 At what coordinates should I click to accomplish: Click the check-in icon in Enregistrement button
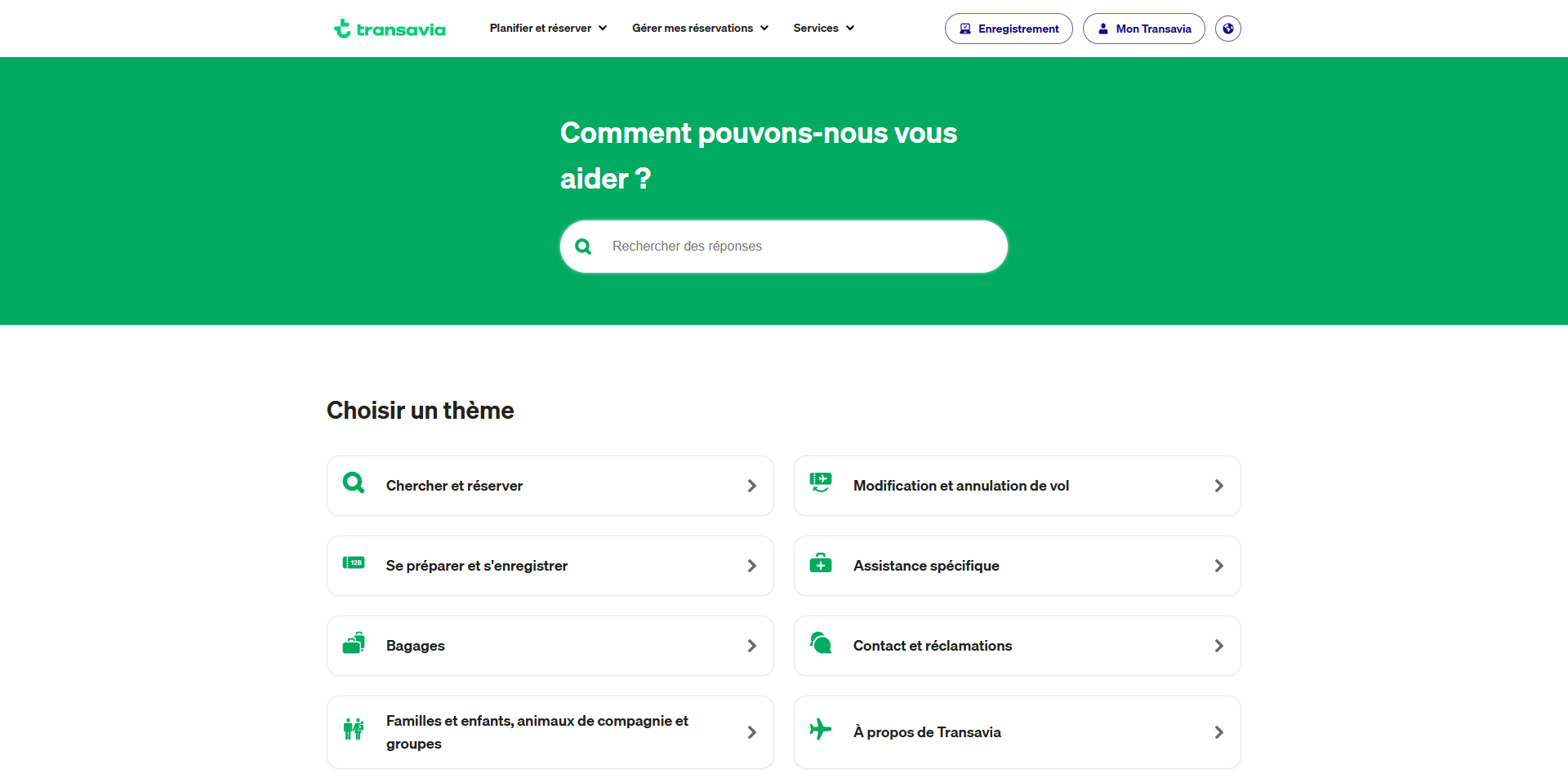(965, 29)
